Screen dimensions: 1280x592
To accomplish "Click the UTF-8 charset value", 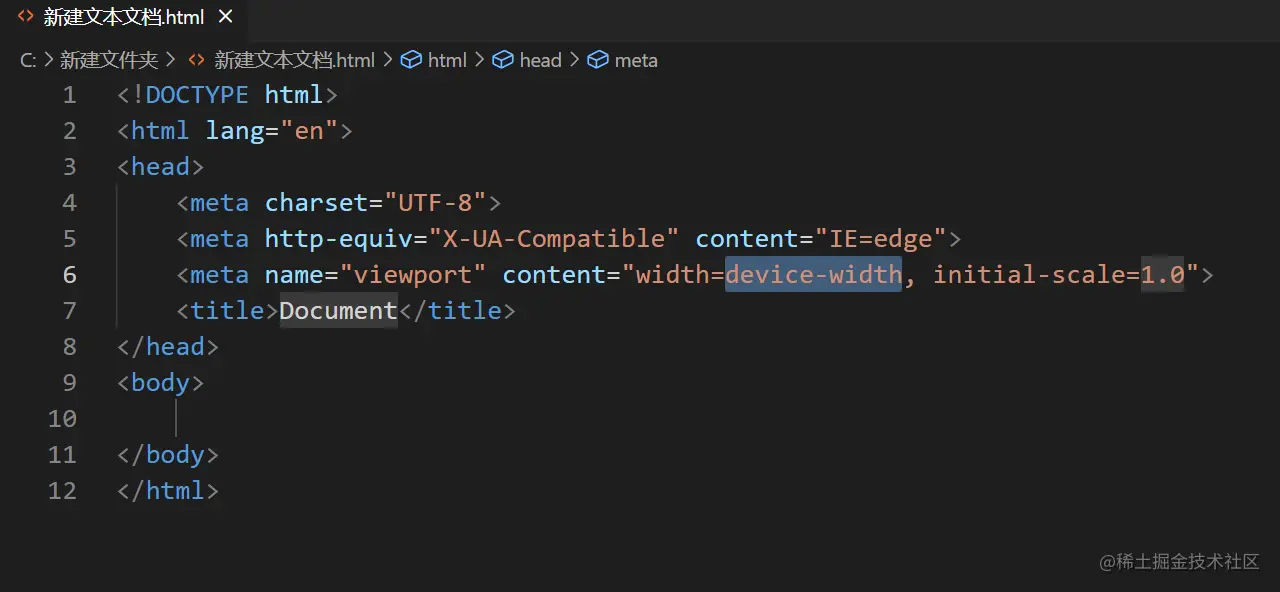I will click(435, 202).
